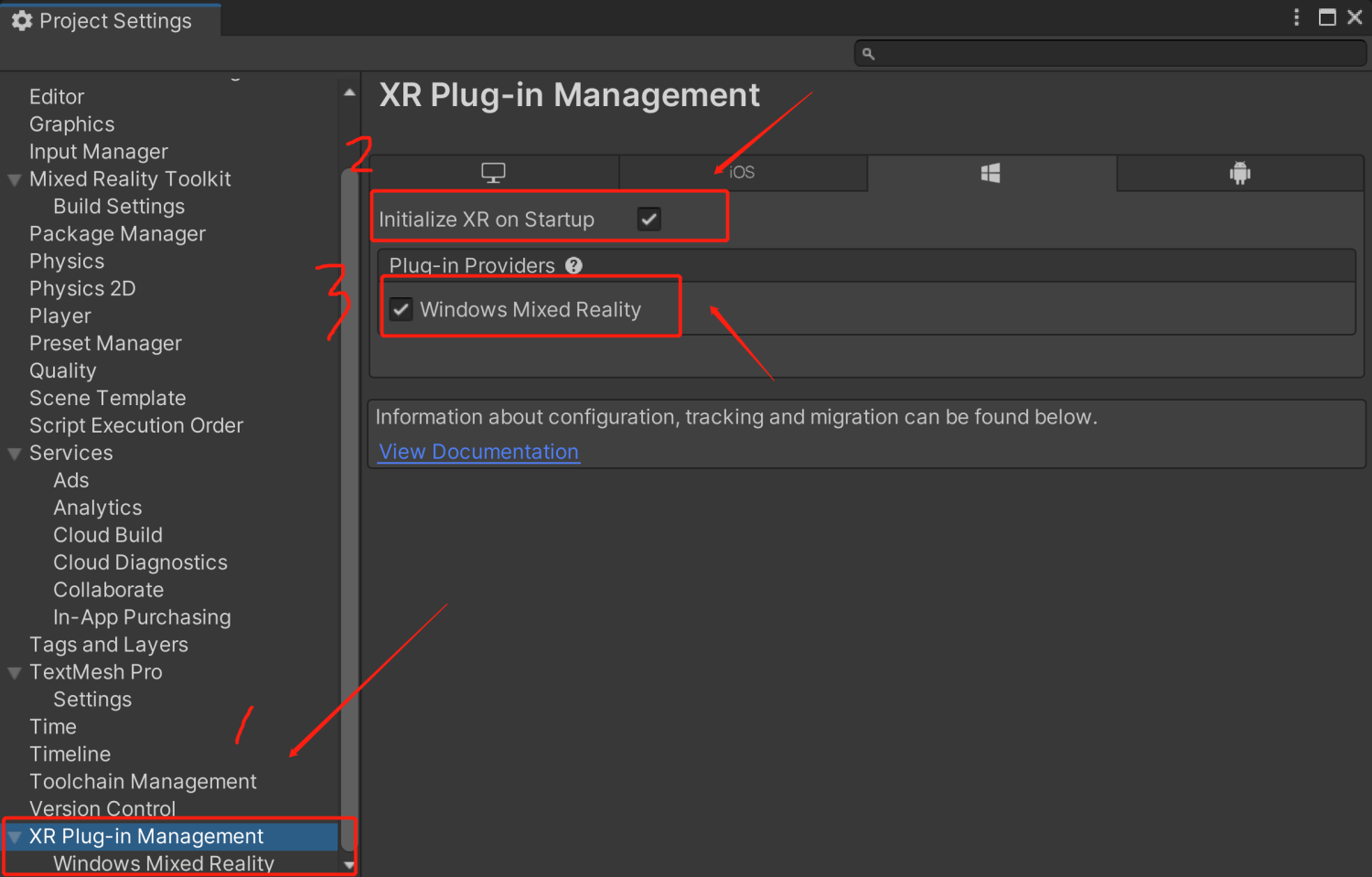The width and height of the screenshot is (1372, 877).
Task: Click the sidebar scroll-up arrow
Action: [349, 92]
